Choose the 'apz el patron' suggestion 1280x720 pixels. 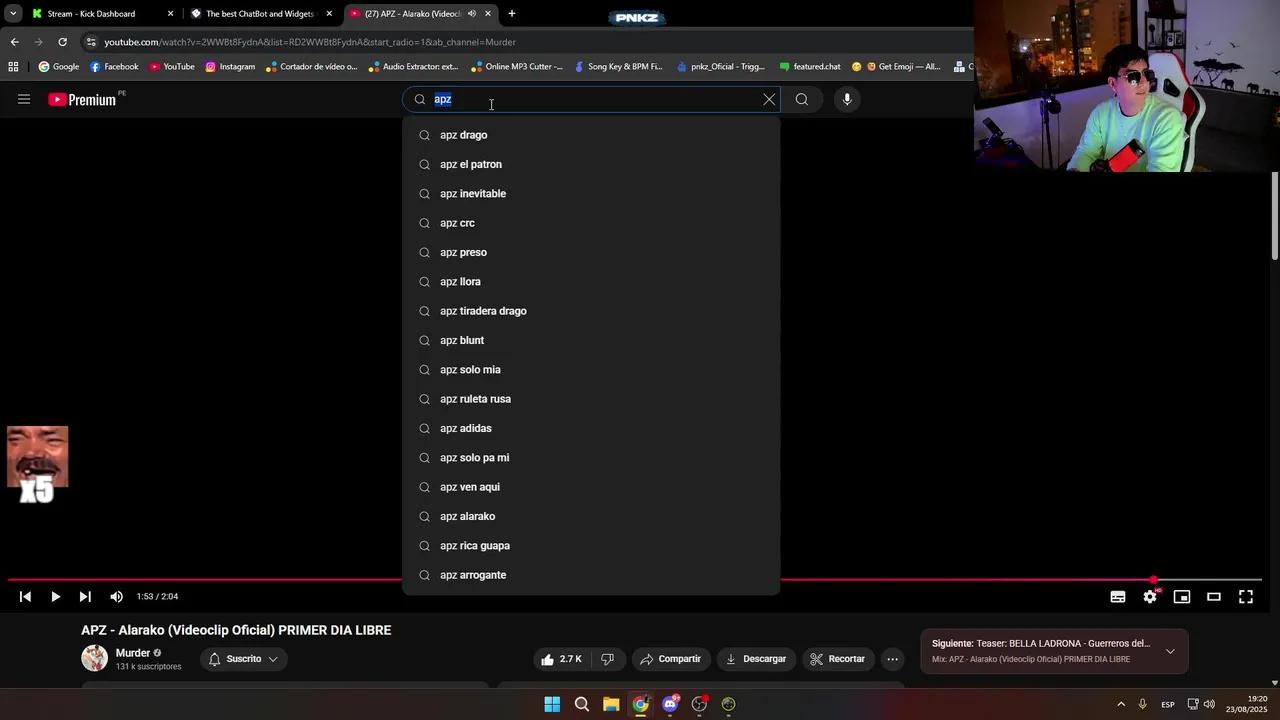tap(591, 164)
